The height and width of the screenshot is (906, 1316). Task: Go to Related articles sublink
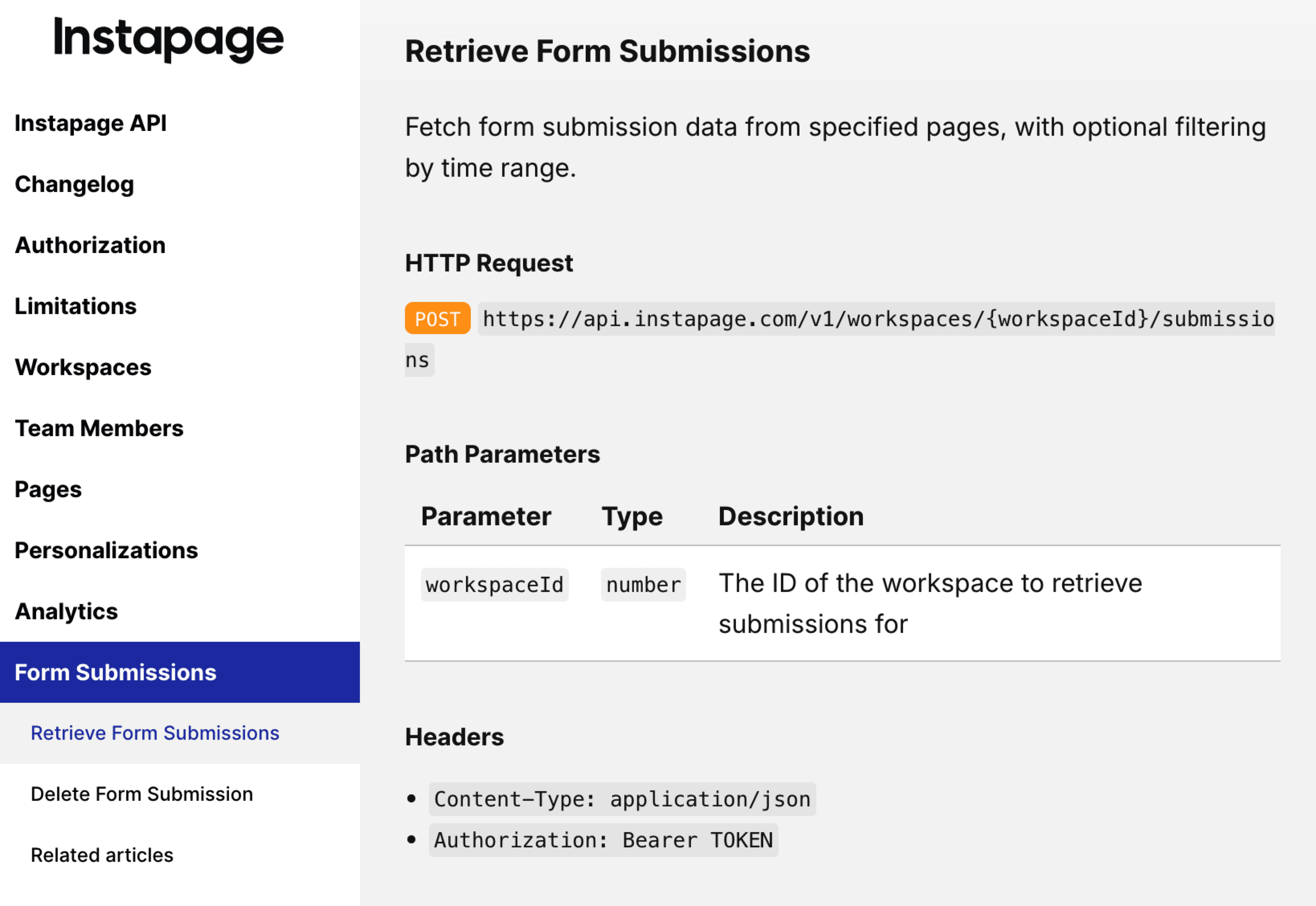(x=102, y=855)
